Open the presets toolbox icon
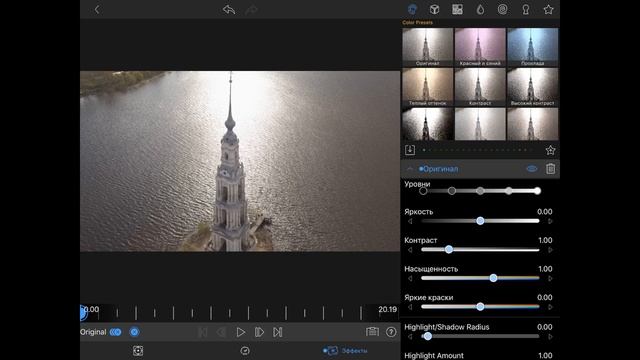The width and height of the screenshot is (640, 360). (x=372, y=332)
